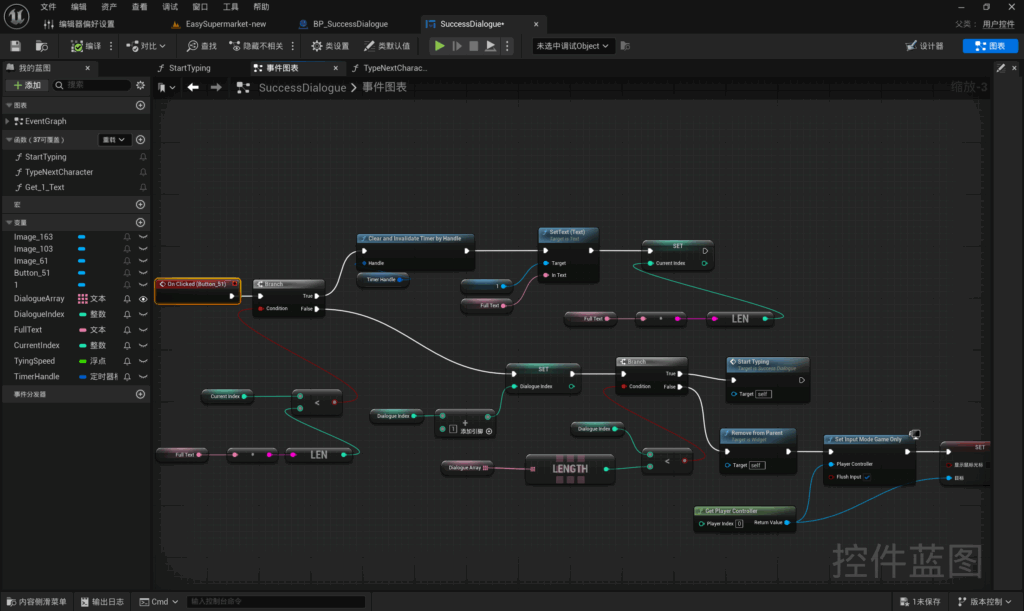Start play in editor

point(440,46)
